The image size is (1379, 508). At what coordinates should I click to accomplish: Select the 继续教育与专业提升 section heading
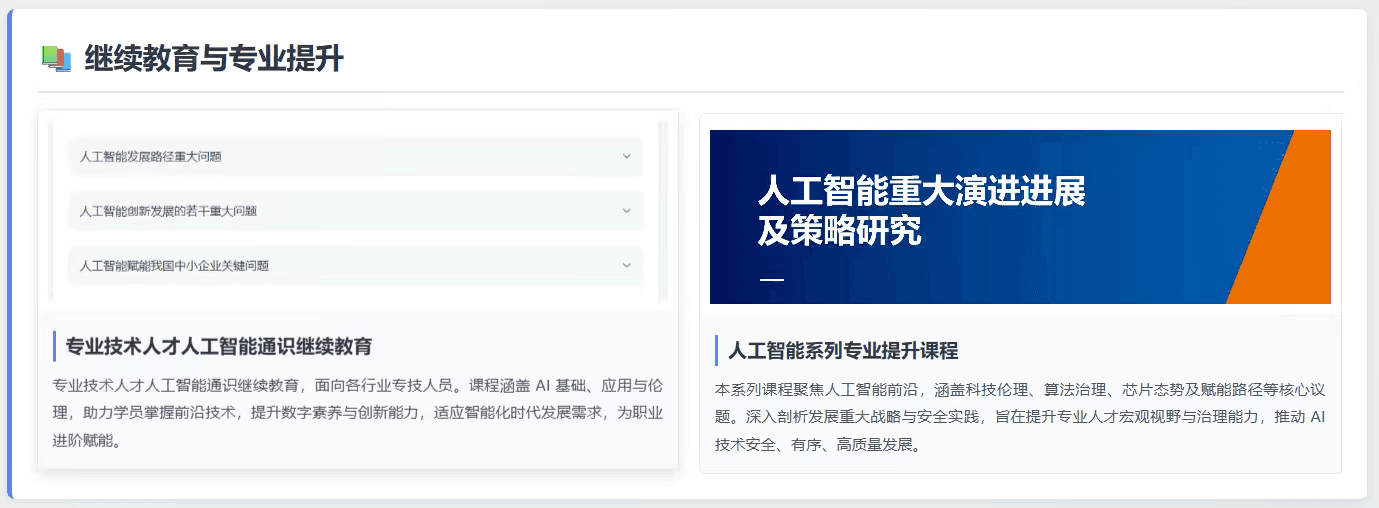point(214,59)
